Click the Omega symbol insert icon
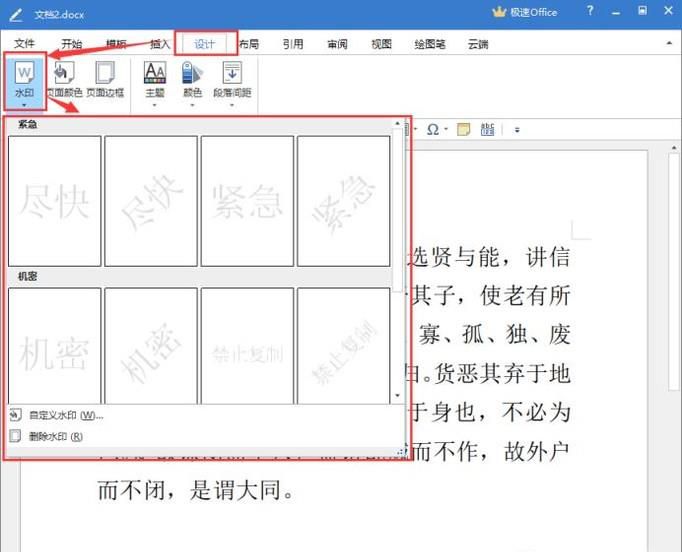The height and width of the screenshot is (552, 682). [432, 130]
